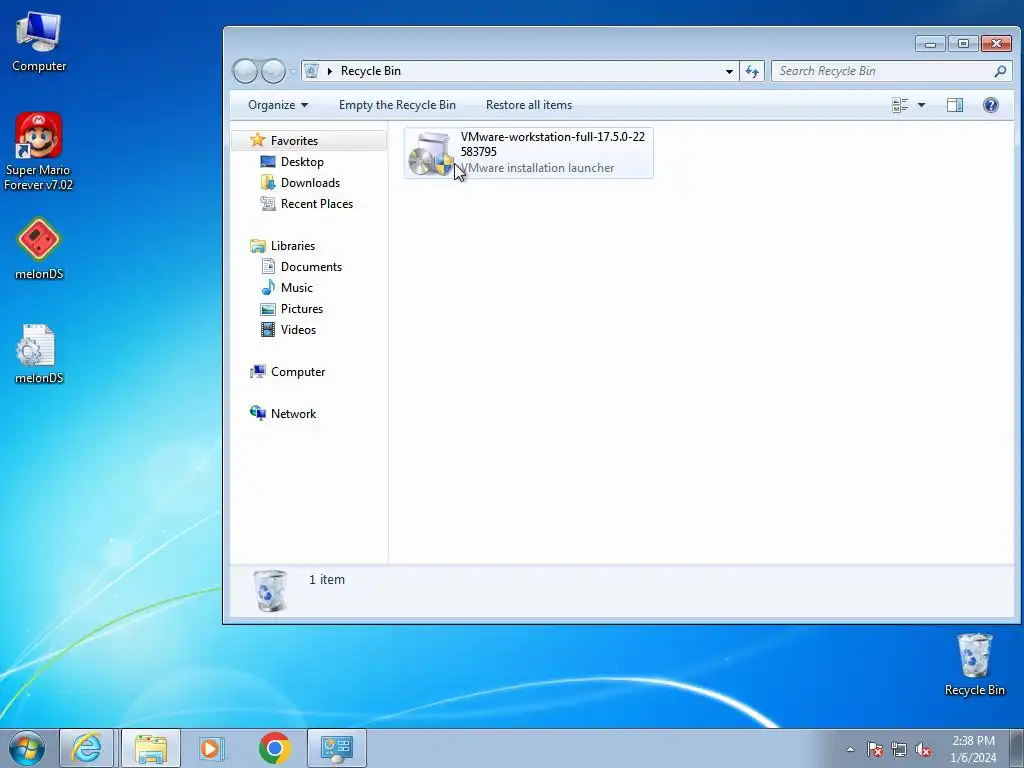Show the preview pane
The height and width of the screenshot is (768, 1024).
pyautogui.click(x=955, y=105)
